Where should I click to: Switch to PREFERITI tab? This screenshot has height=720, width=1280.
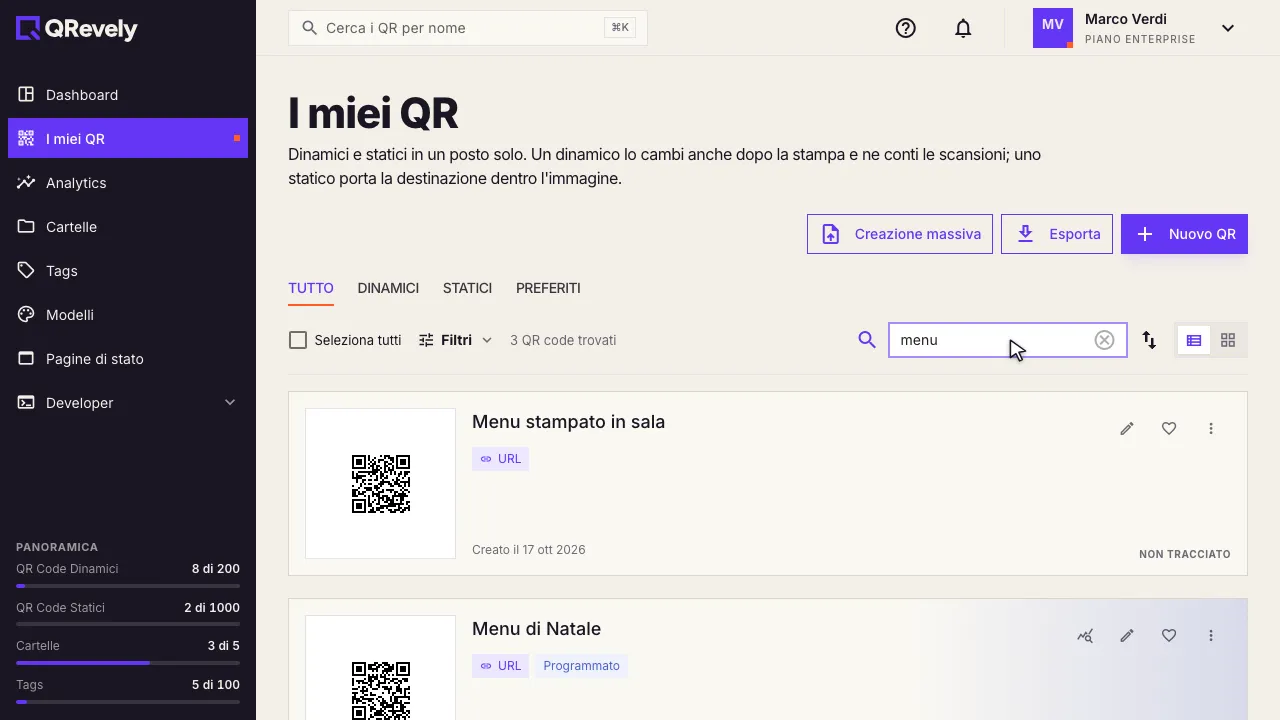pyautogui.click(x=548, y=288)
